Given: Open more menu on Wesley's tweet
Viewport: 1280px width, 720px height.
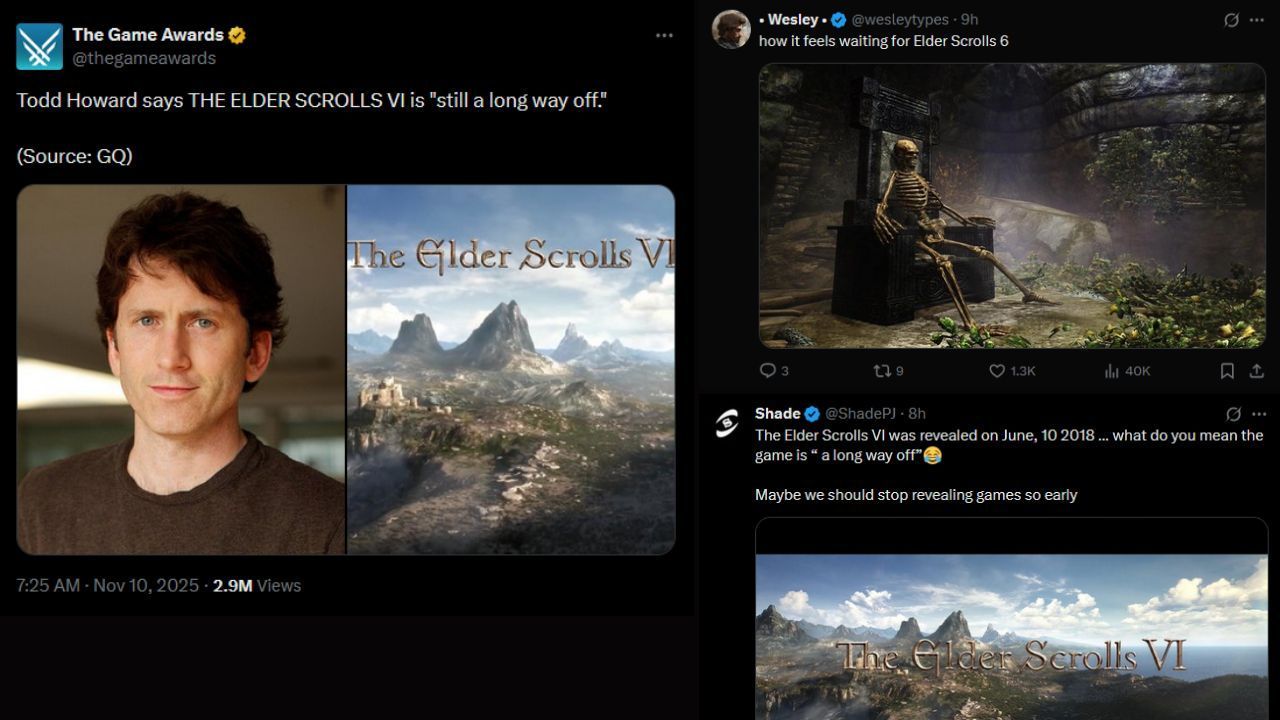Looking at the screenshot, I should (x=1257, y=20).
